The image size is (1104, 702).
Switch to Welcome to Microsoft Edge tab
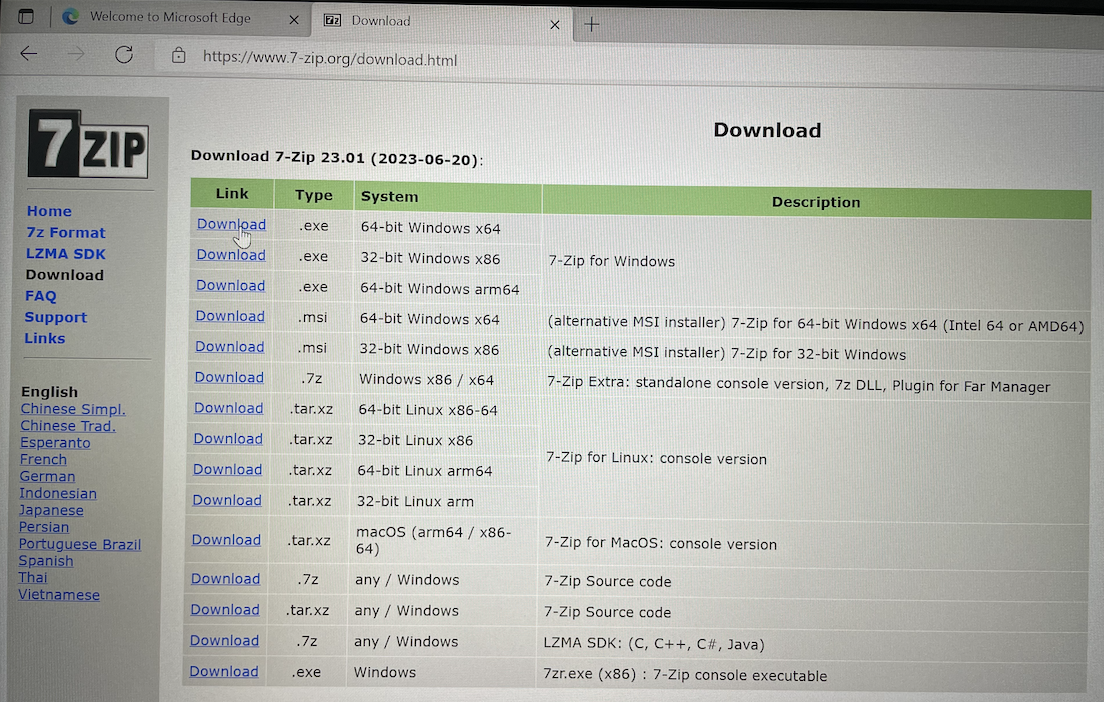click(x=170, y=18)
